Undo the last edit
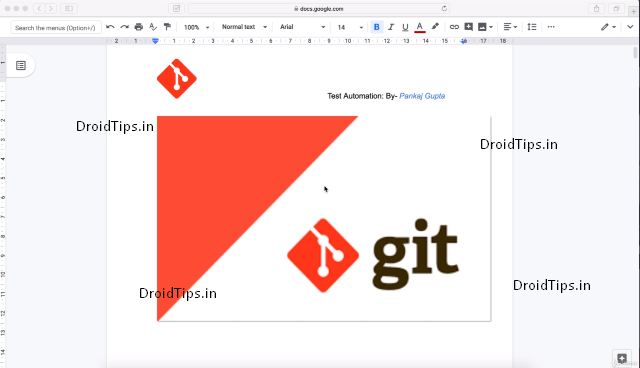640x368 pixels. [110, 27]
